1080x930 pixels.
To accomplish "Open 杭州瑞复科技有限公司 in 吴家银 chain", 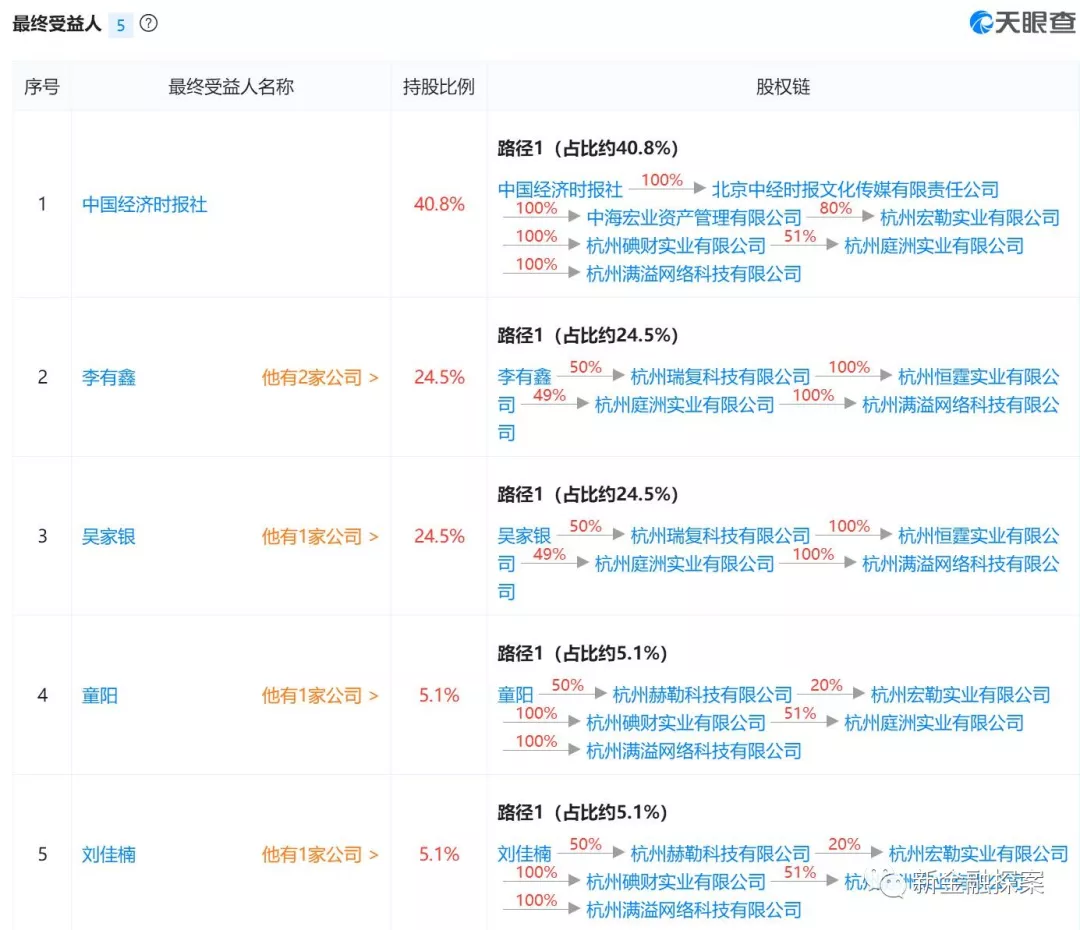I will 720,536.
